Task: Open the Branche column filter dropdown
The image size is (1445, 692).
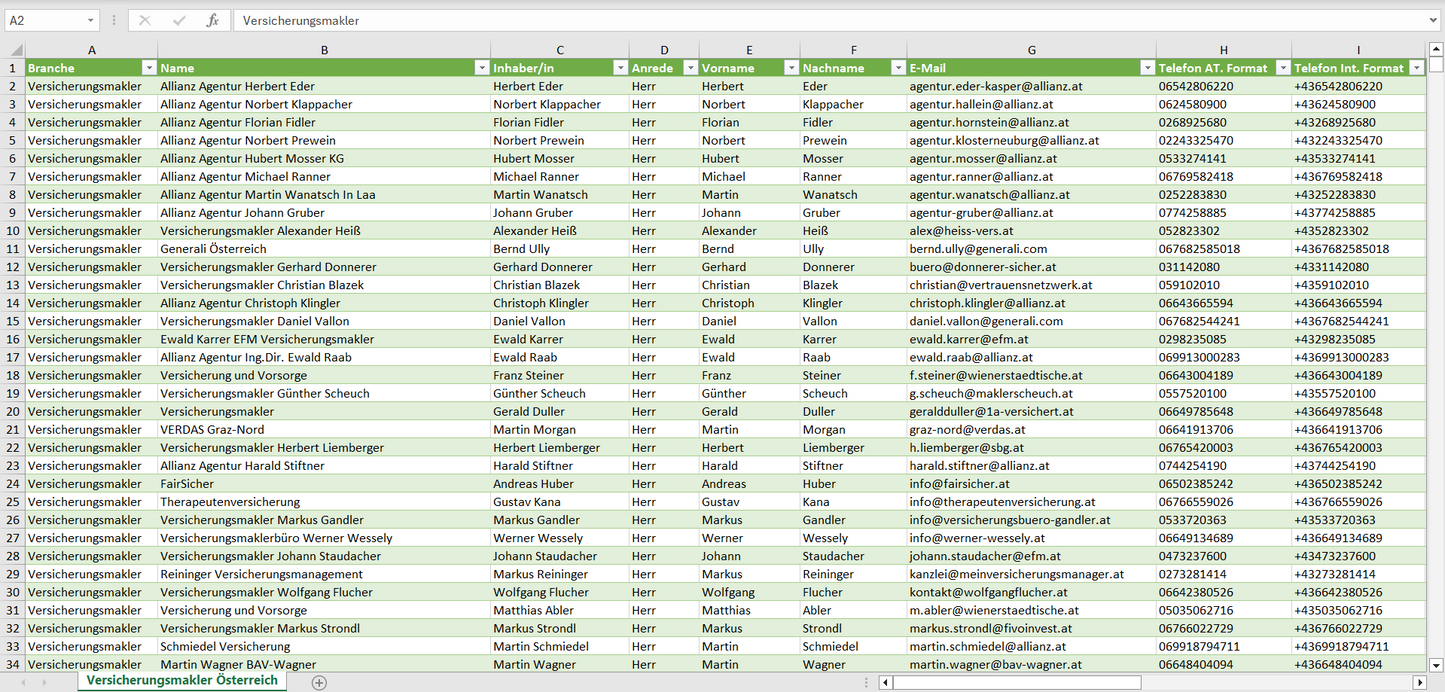Action: point(149,68)
